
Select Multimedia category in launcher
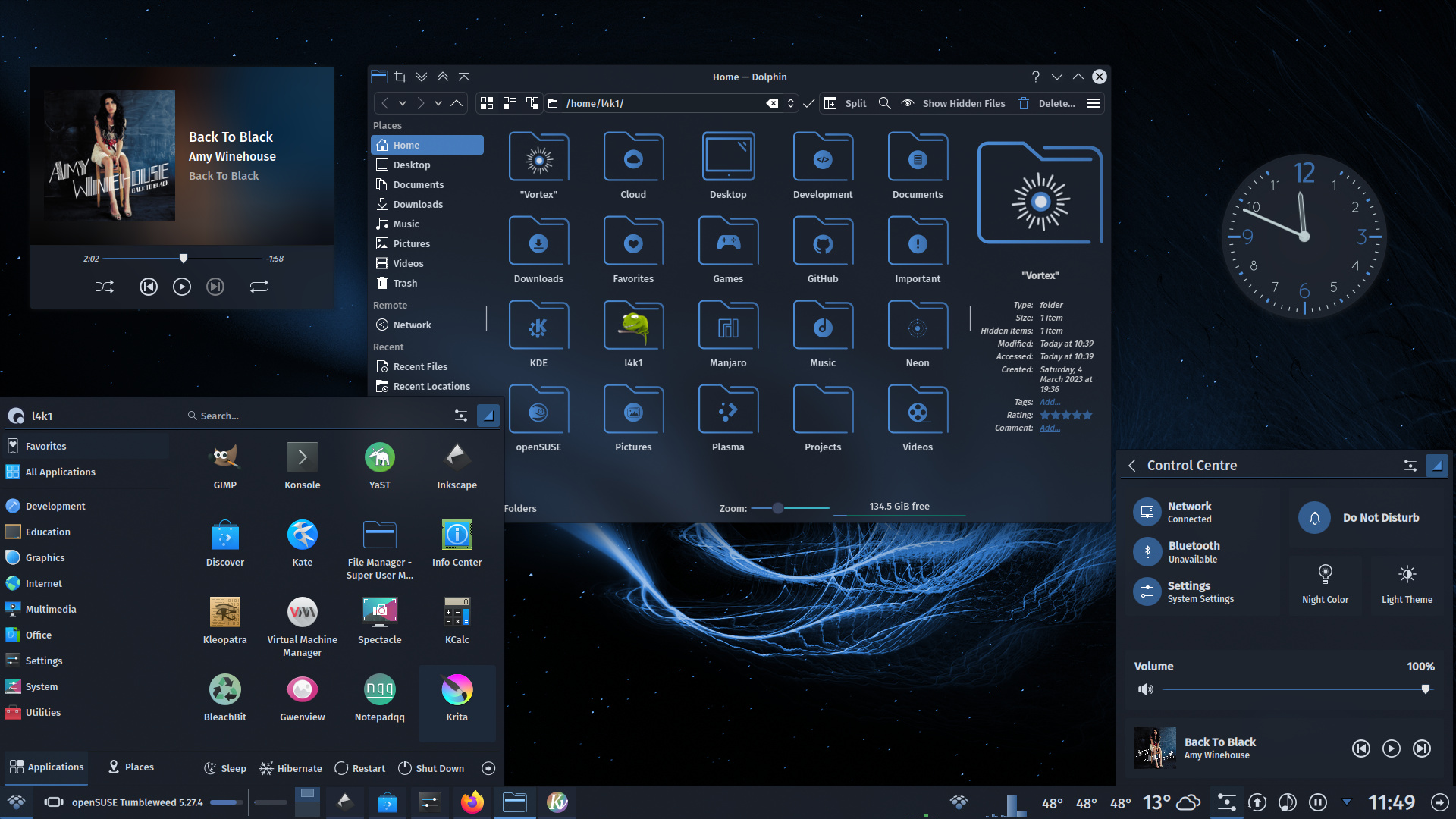click(x=86, y=609)
